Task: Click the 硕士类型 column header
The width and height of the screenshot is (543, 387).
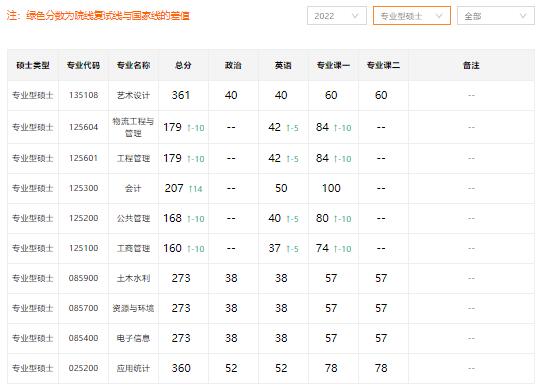Action: 33,65
